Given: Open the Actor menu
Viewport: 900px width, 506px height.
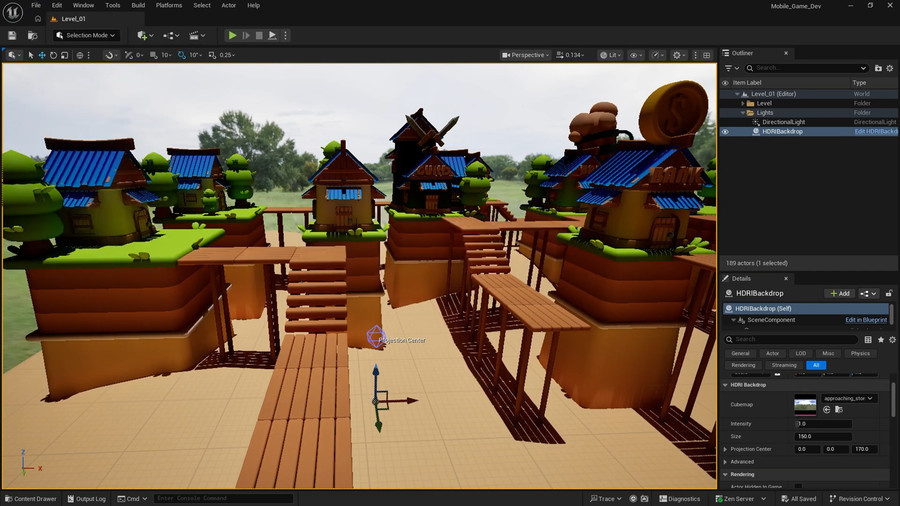Looking at the screenshot, I should pyautogui.click(x=228, y=5).
